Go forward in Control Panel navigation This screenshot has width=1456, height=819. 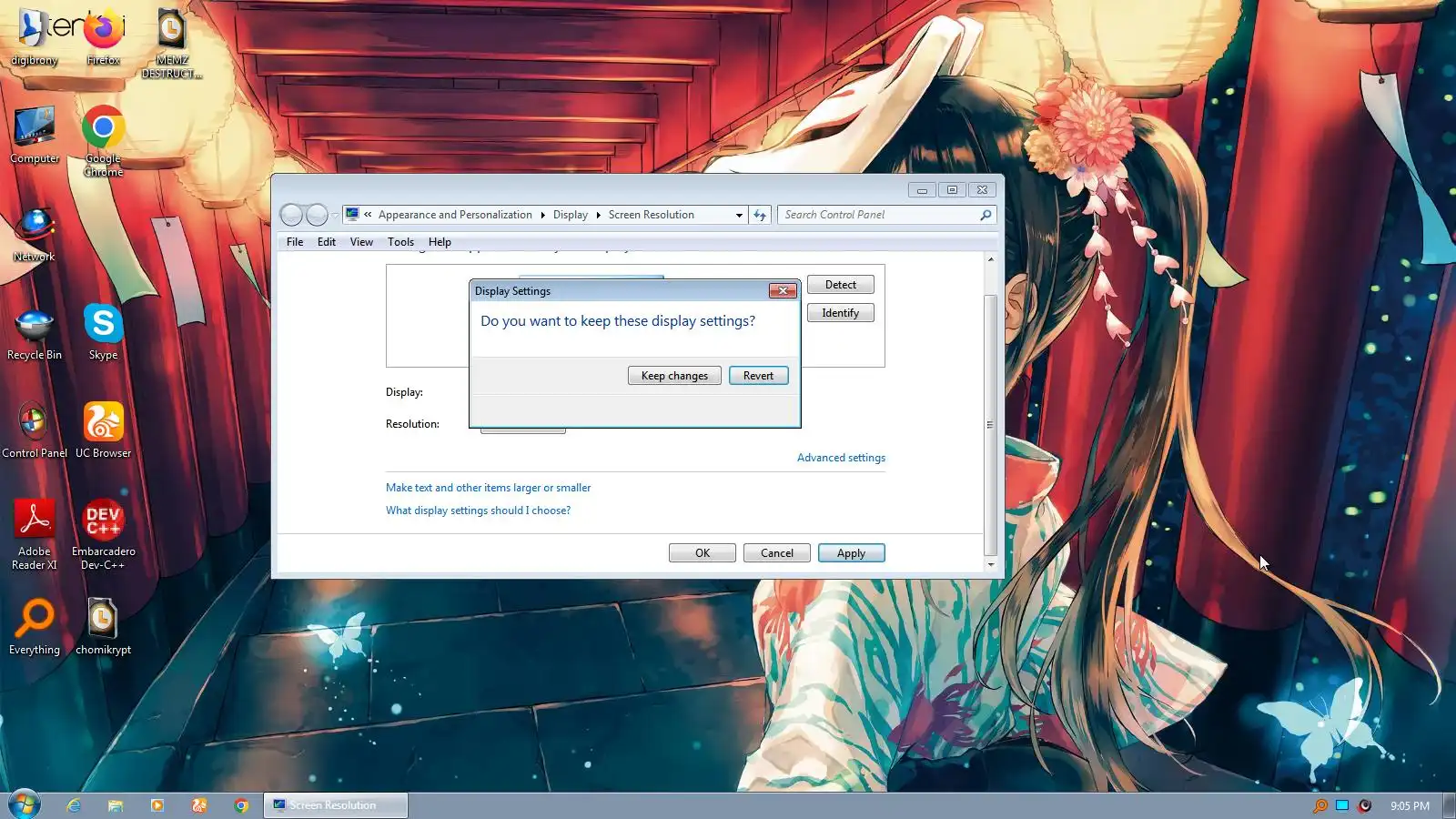click(317, 215)
